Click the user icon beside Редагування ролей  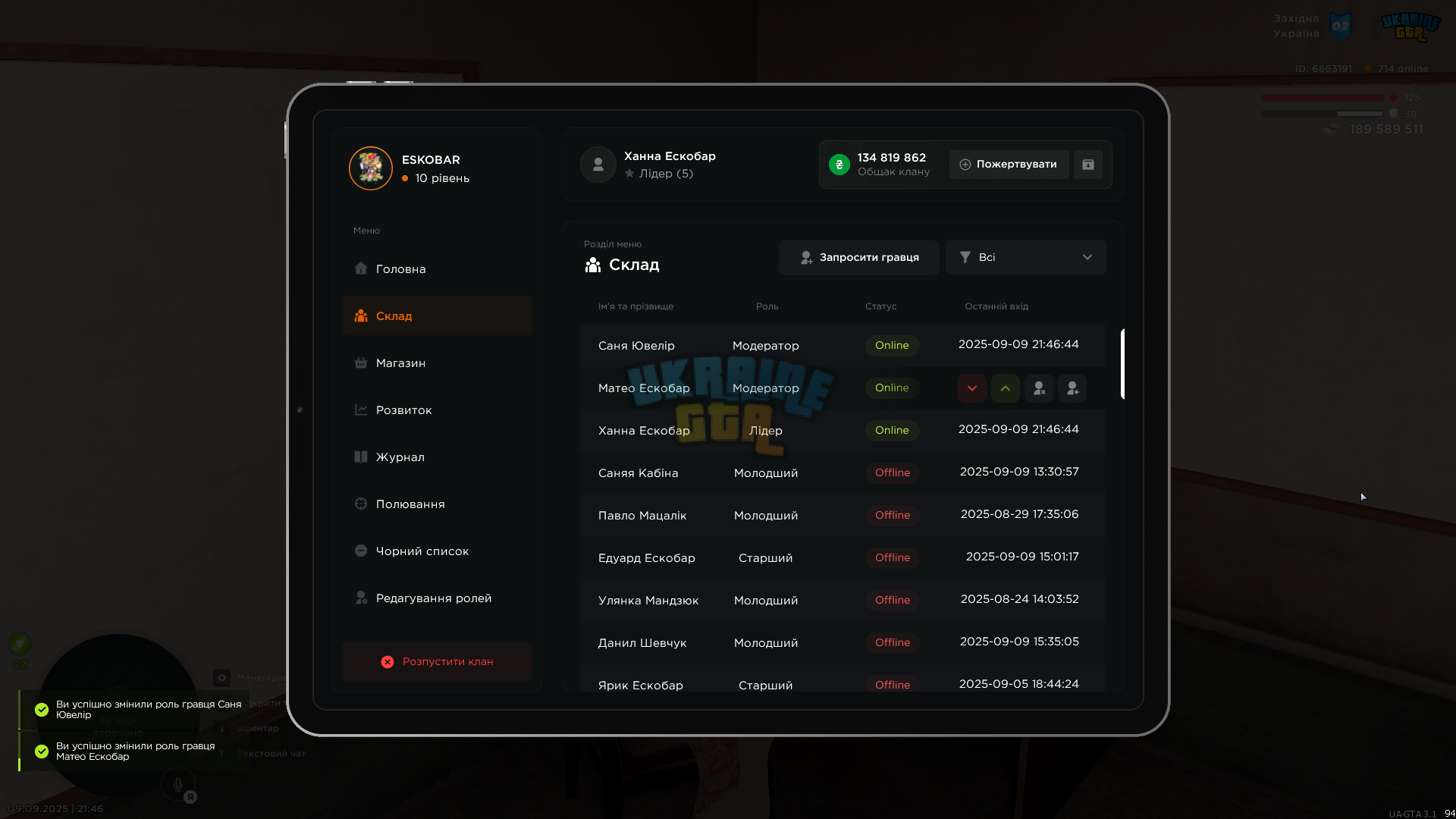point(361,598)
